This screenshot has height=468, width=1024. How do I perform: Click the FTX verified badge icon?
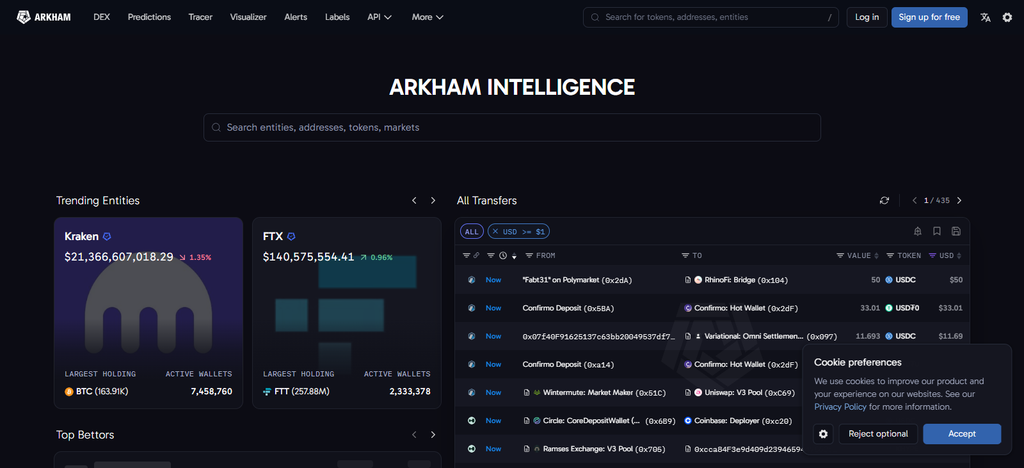pos(291,236)
